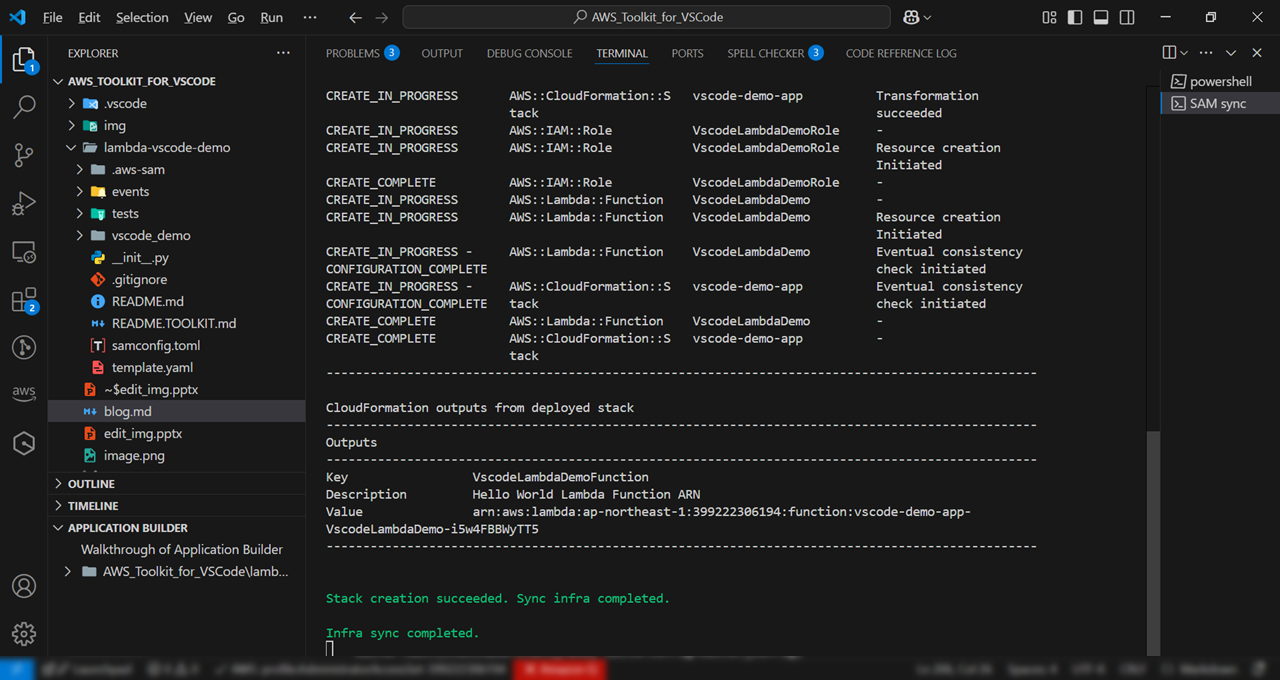Click the Remote Explorer icon

pos(24,252)
